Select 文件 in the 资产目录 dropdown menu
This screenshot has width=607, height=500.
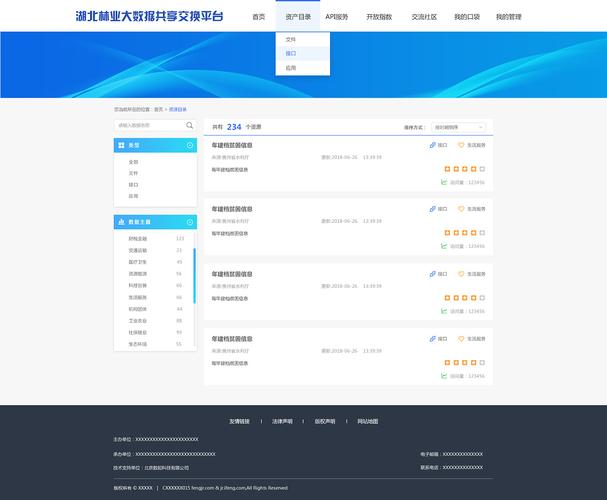point(303,39)
